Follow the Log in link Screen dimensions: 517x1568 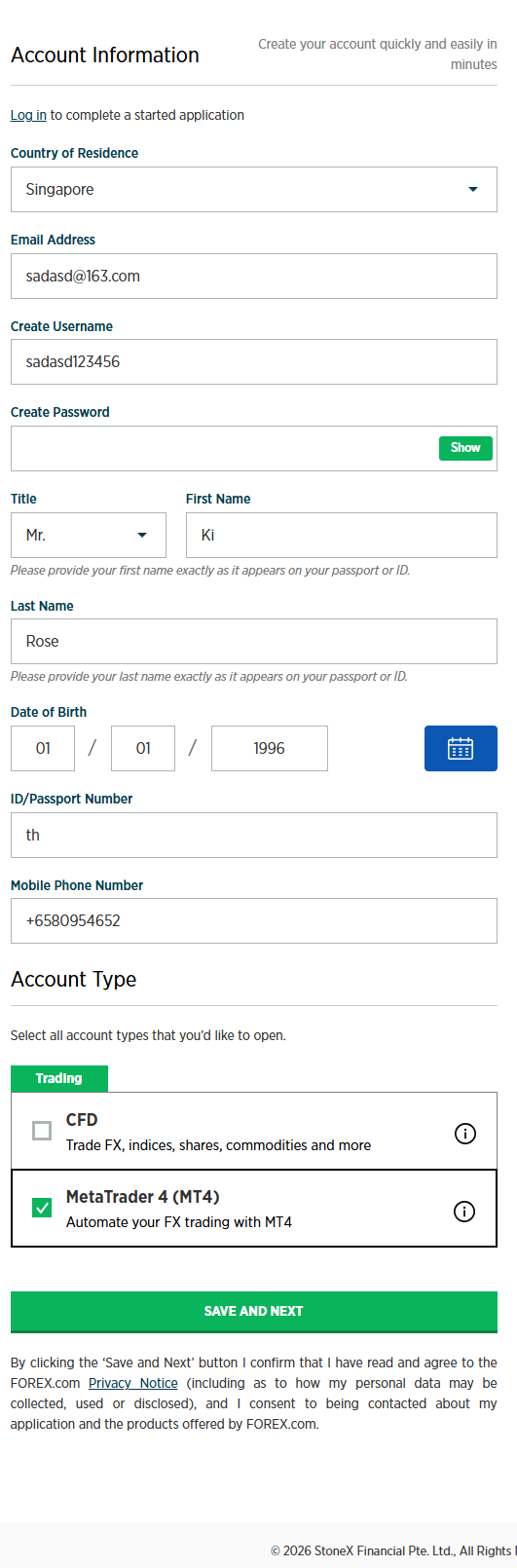28,115
